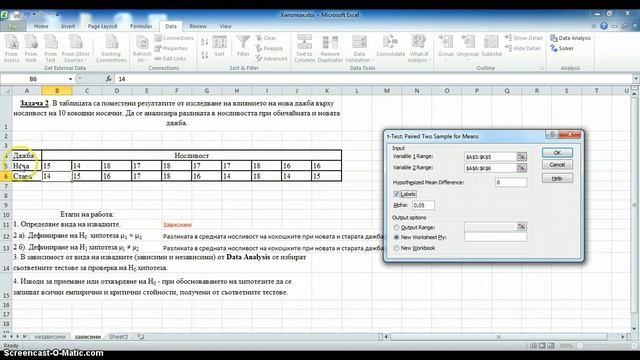Click the Connections ribbon button
This screenshot has height=360, width=640.
tap(174, 38)
